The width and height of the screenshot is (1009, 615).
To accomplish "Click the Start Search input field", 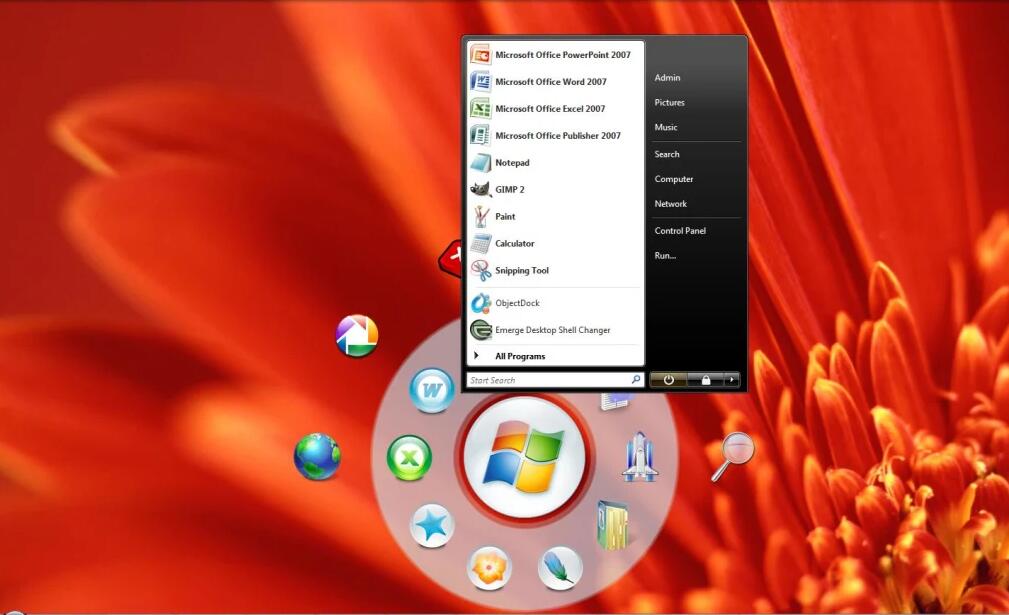I will coord(548,380).
